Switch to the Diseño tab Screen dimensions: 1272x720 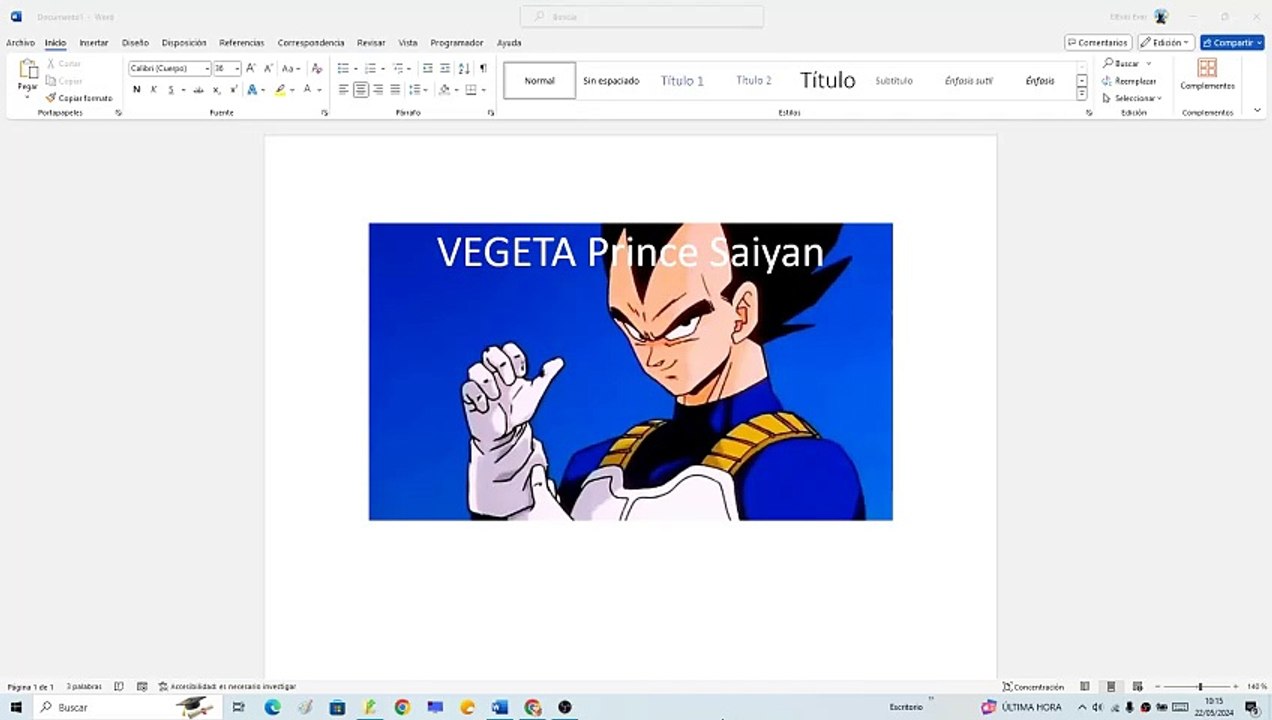135,43
